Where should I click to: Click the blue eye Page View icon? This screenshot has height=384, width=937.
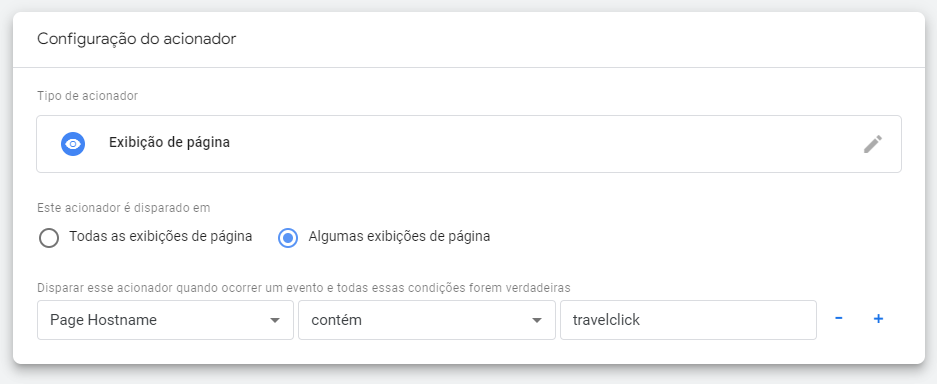73,144
